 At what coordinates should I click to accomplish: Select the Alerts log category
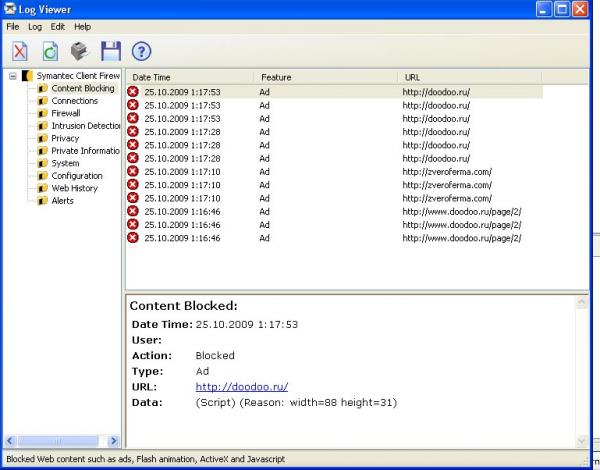tap(62, 201)
